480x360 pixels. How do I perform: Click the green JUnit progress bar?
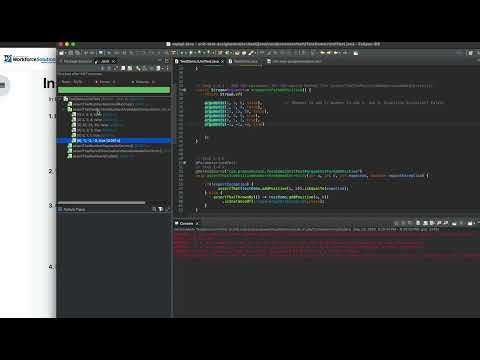pyautogui.click(x=114, y=90)
